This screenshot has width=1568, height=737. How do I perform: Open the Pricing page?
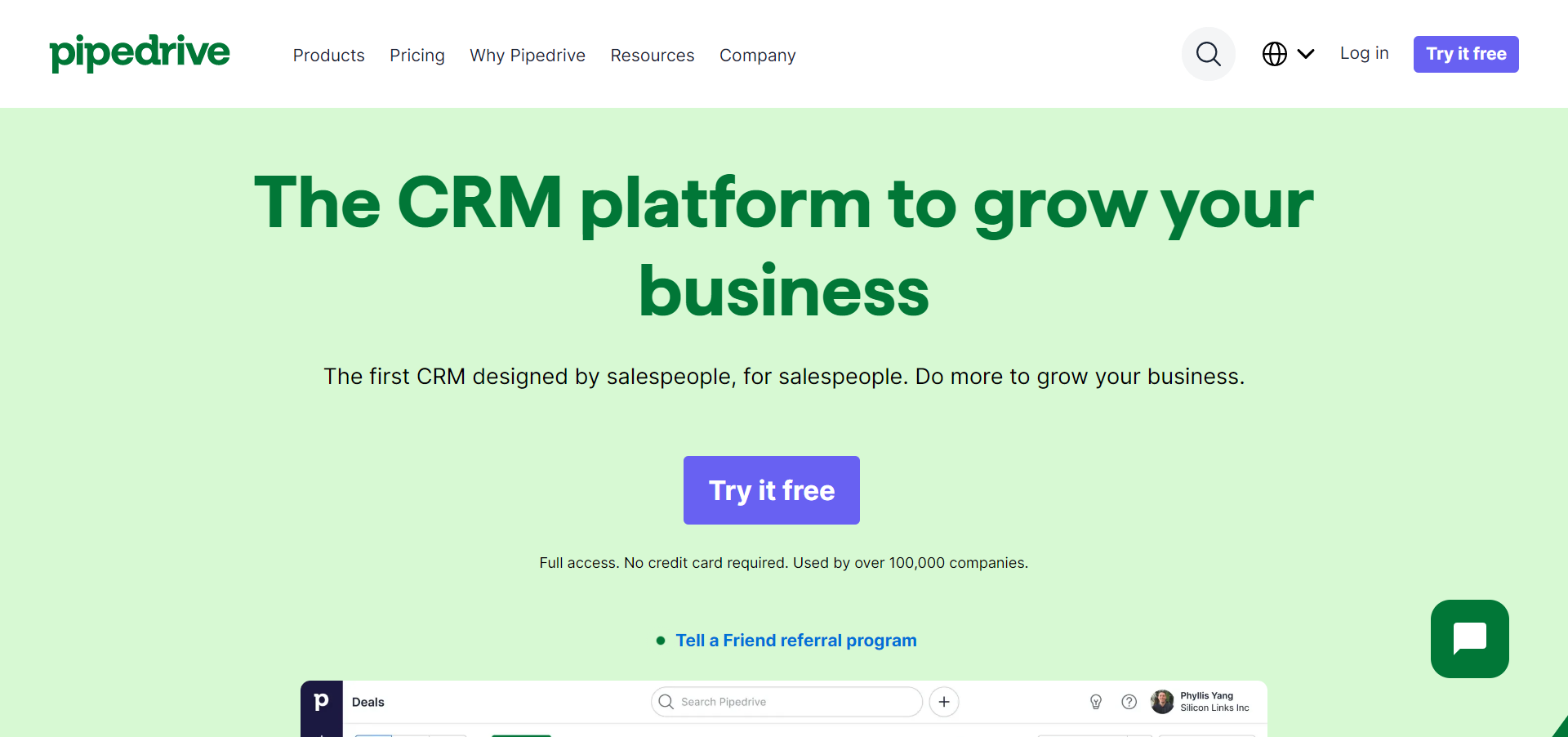(416, 56)
